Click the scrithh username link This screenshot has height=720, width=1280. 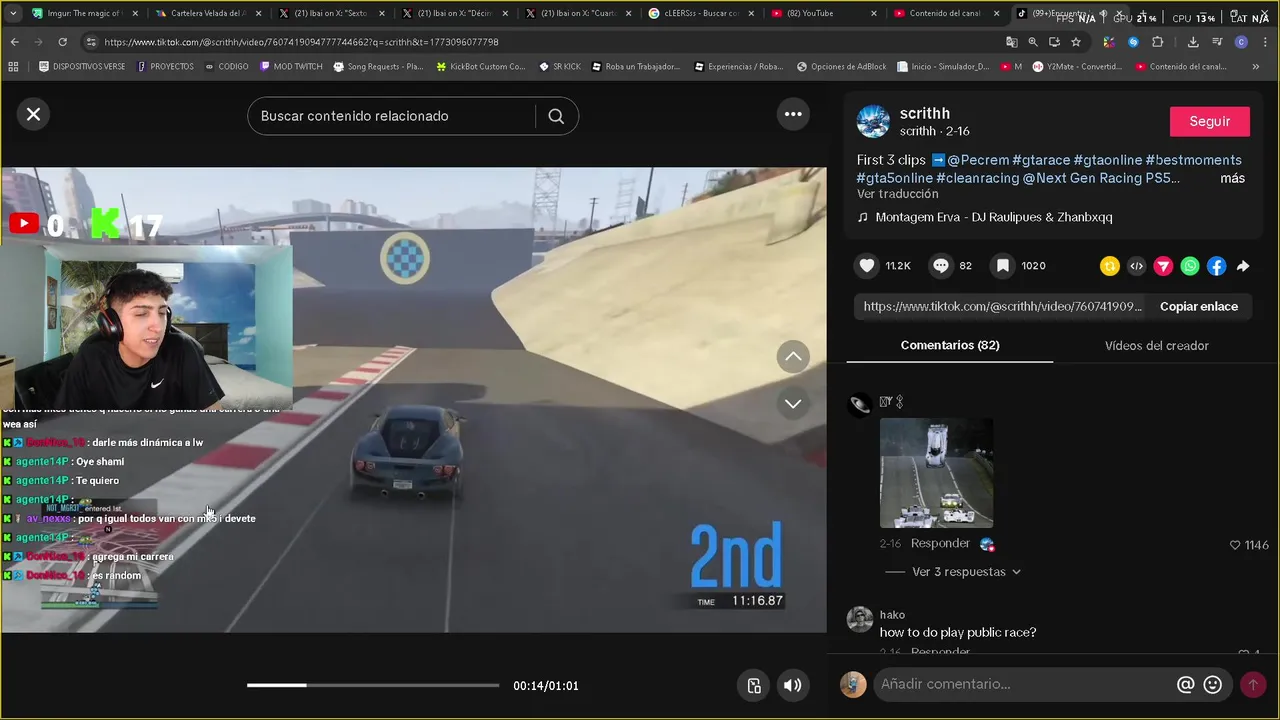925,113
